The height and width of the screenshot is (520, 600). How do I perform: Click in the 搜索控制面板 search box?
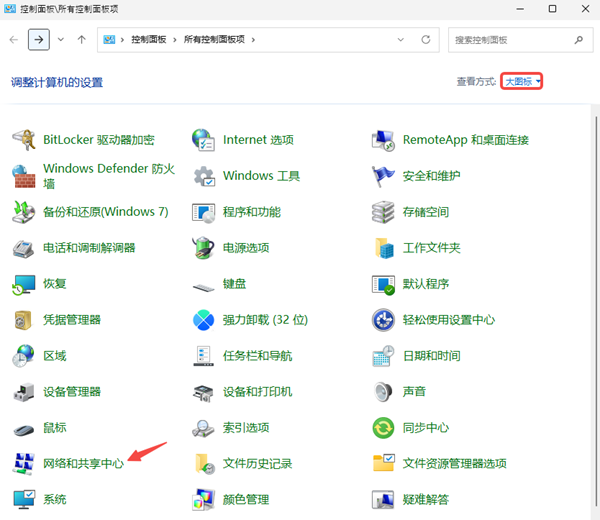point(520,40)
